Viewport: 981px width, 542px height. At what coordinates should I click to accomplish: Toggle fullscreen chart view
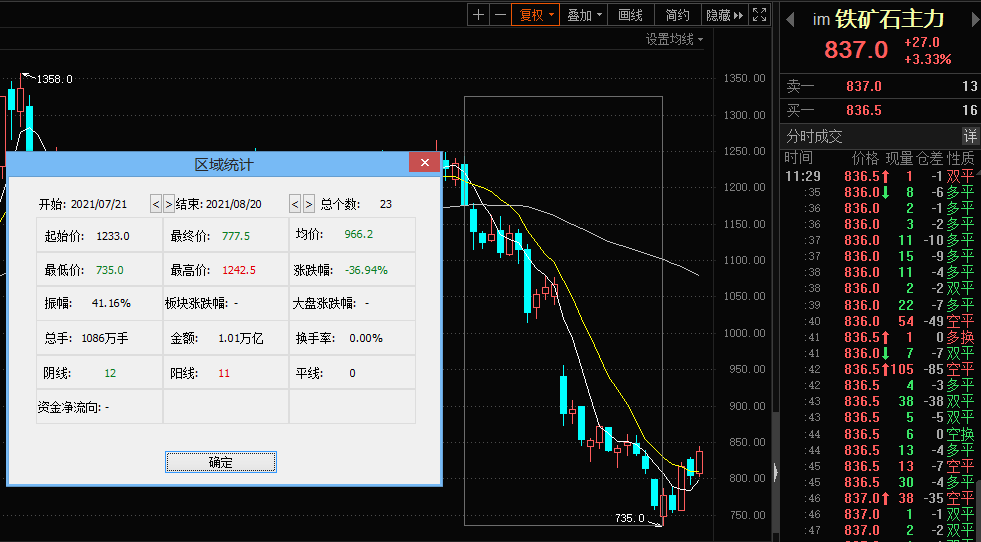coord(760,15)
